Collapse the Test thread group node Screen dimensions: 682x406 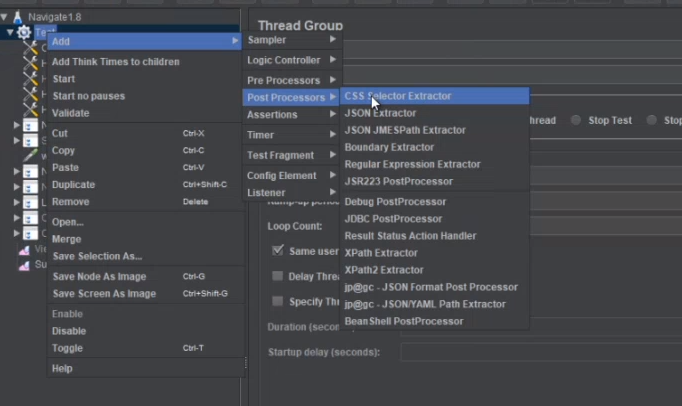(x=10, y=33)
